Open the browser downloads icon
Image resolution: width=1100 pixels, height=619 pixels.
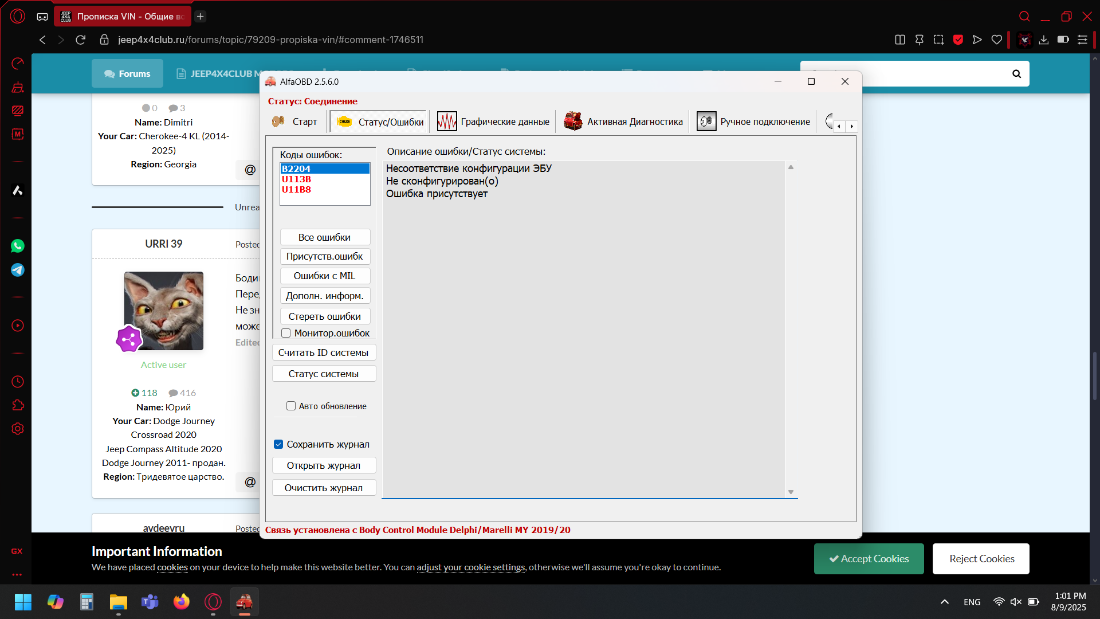click(x=1044, y=40)
